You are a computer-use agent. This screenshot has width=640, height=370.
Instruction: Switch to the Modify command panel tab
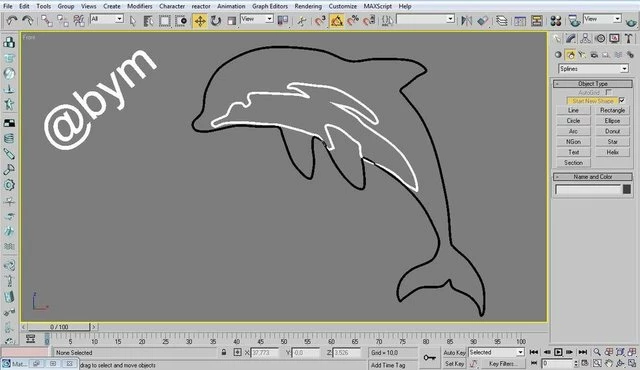point(571,39)
